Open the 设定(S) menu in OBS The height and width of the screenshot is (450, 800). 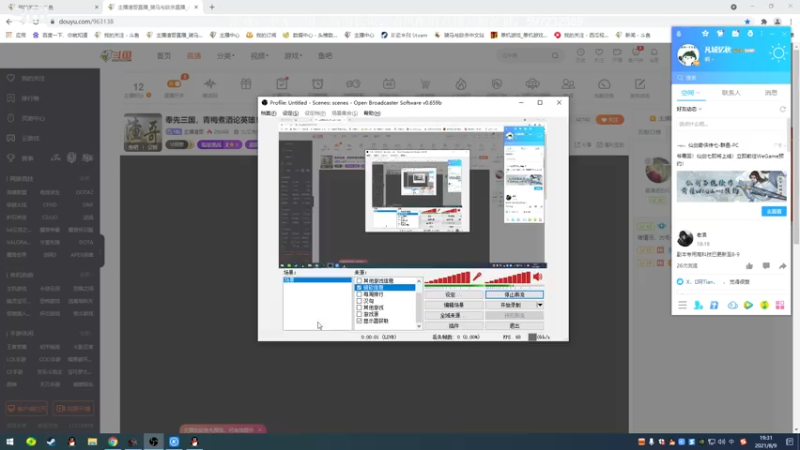point(290,113)
